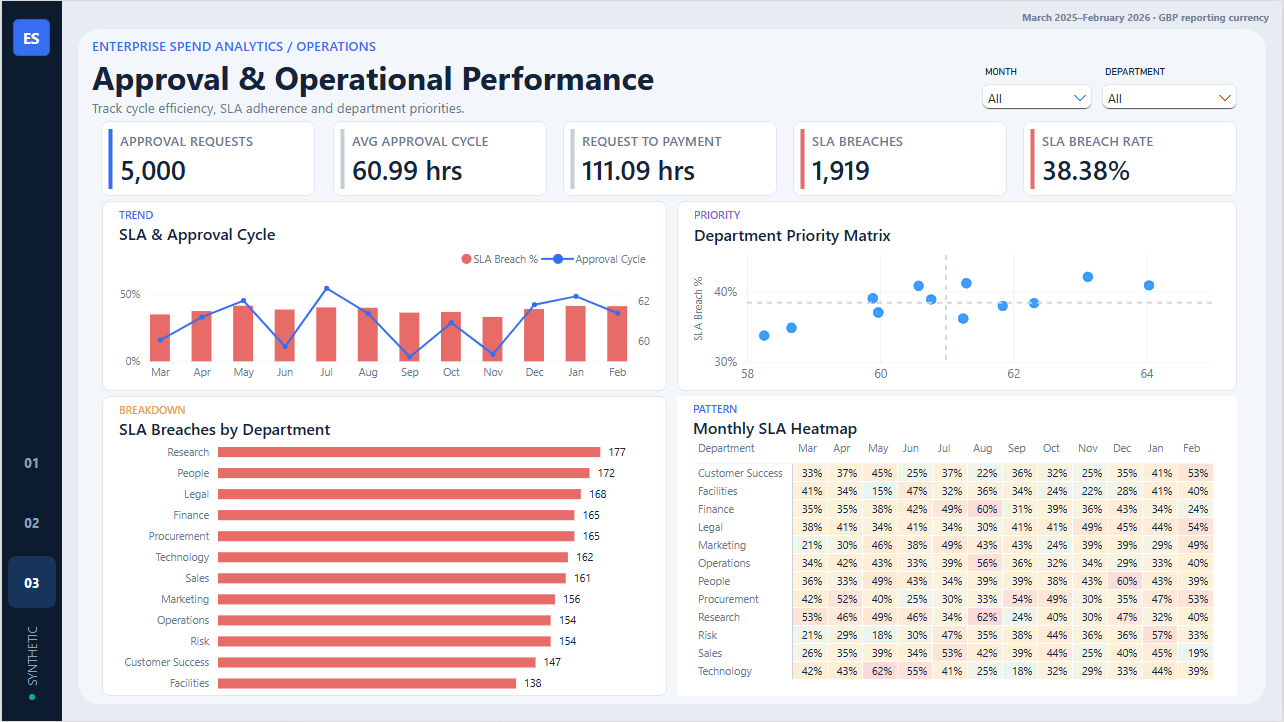Click the Approval Cycle legend marker
The height and width of the screenshot is (722, 1284).
tap(559, 259)
